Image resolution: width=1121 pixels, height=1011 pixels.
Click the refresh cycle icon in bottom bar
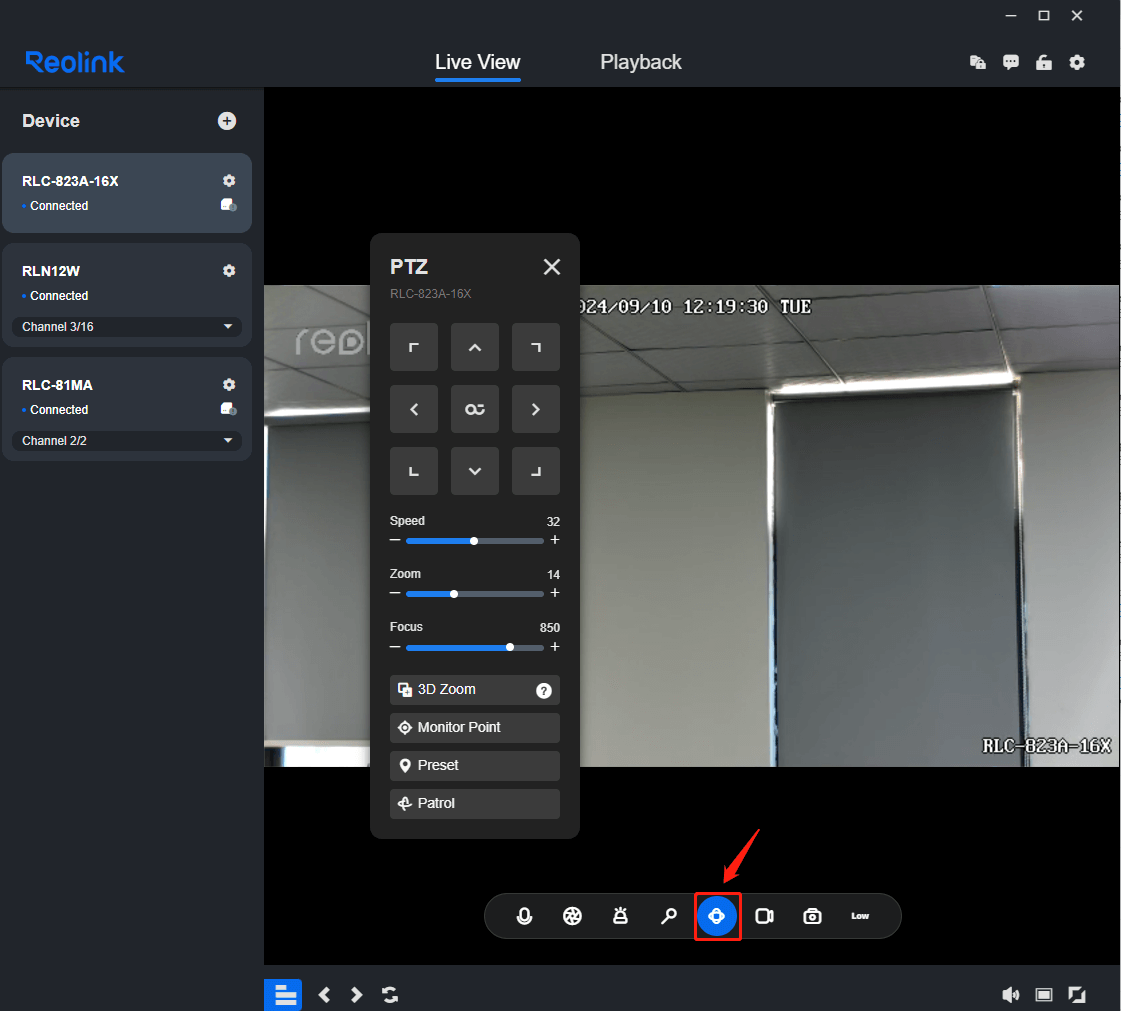point(390,995)
